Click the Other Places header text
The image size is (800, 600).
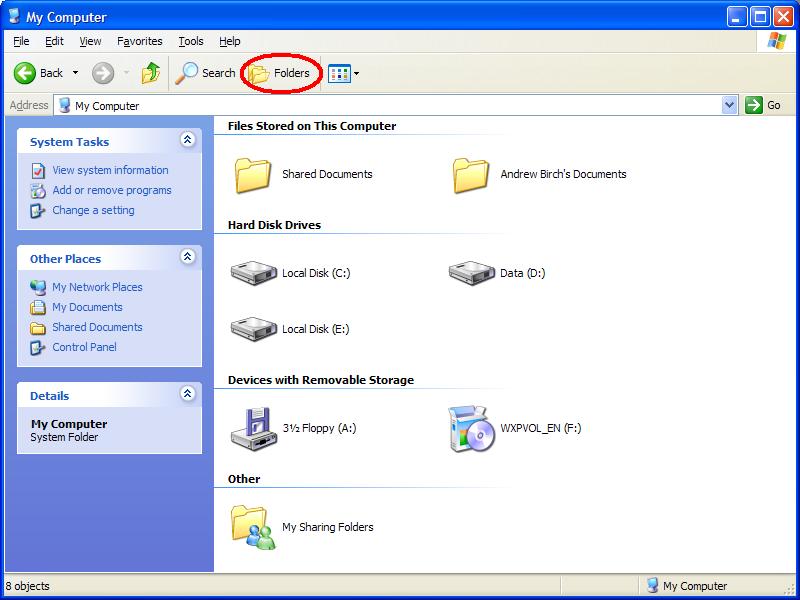pyautogui.click(x=65, y=259)
